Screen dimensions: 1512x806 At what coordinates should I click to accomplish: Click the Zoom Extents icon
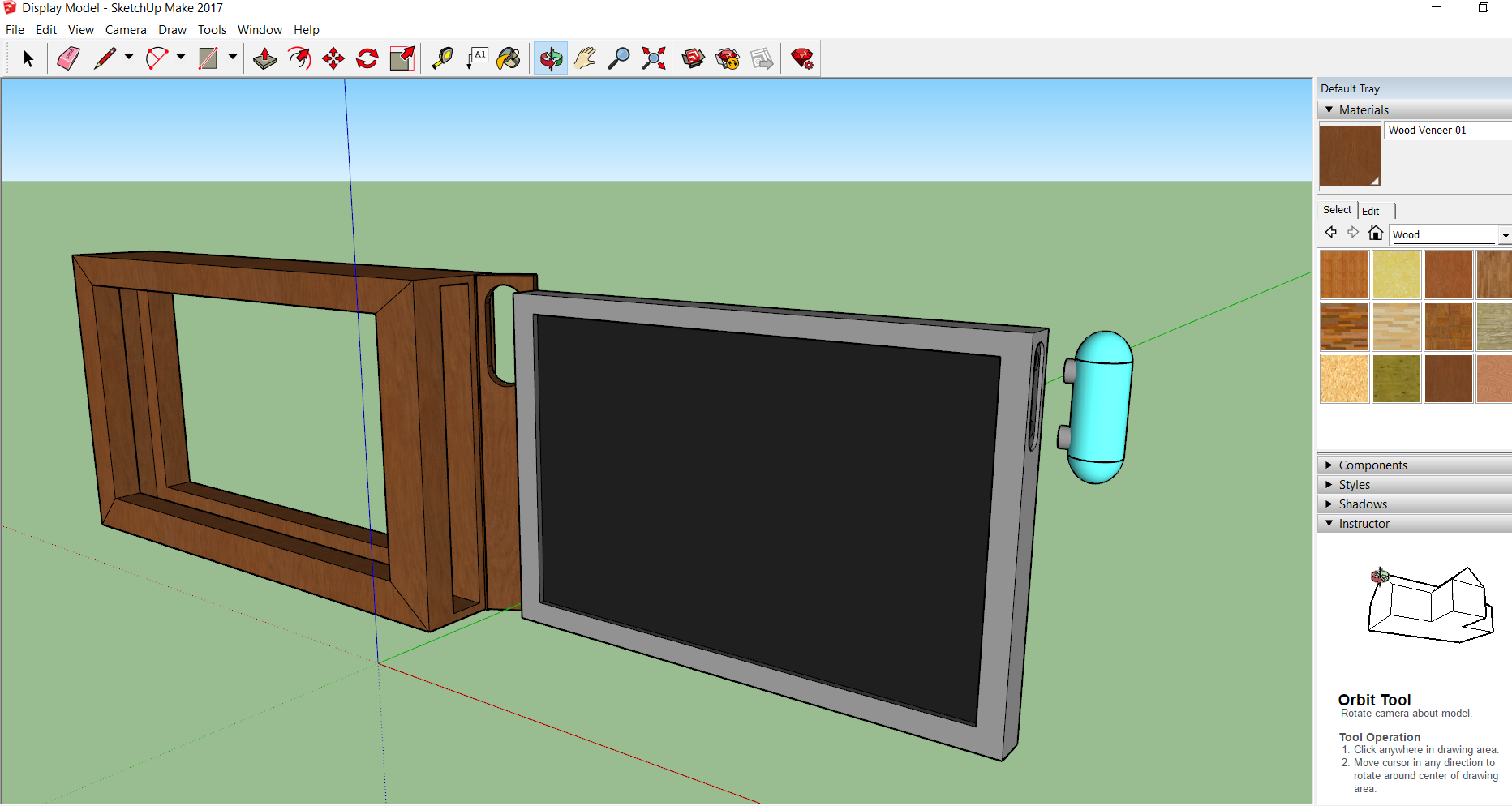pyautogui.click(x=654, y=58)
